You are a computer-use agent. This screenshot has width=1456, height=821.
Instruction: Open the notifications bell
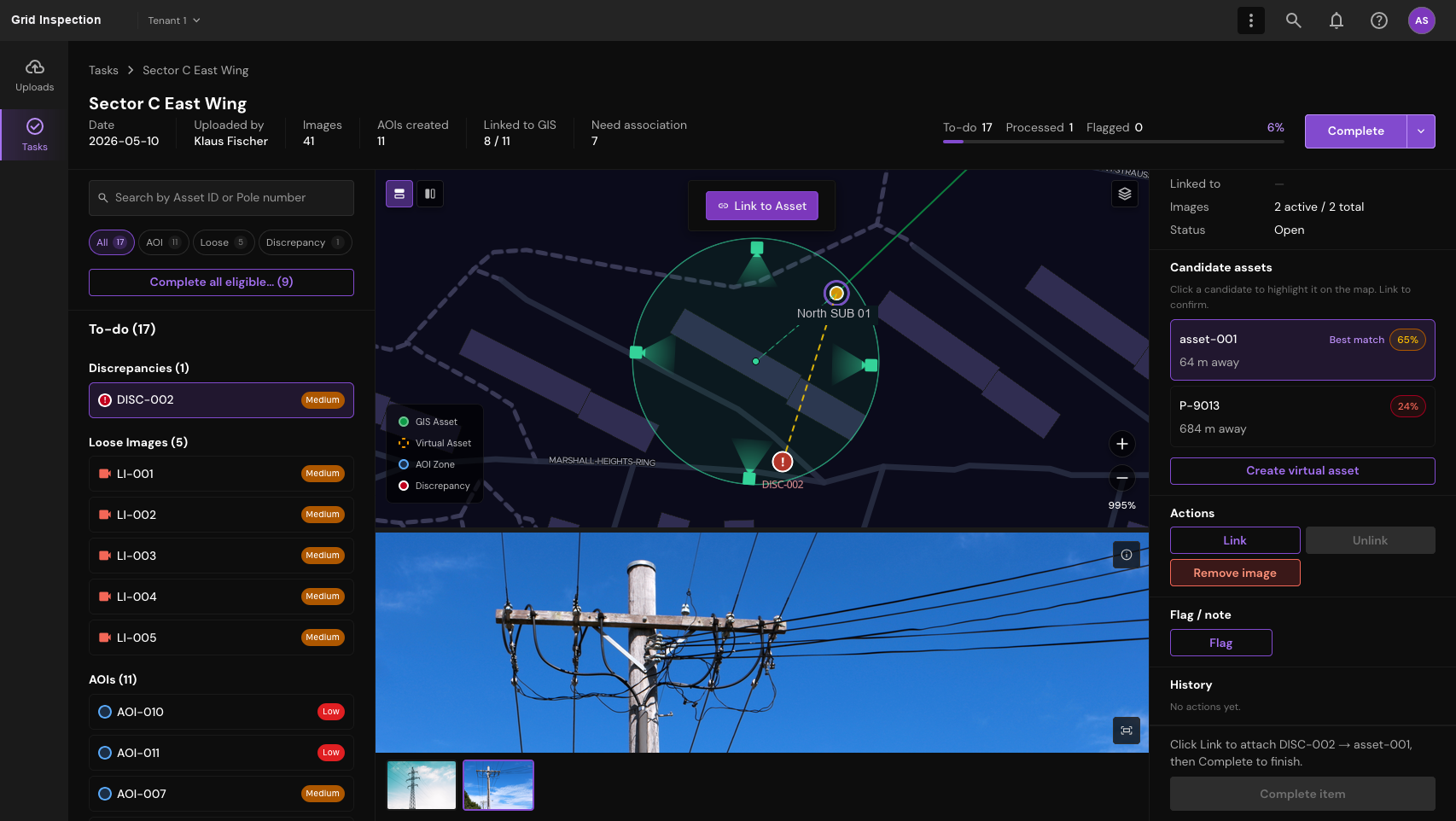(1337, 20)
